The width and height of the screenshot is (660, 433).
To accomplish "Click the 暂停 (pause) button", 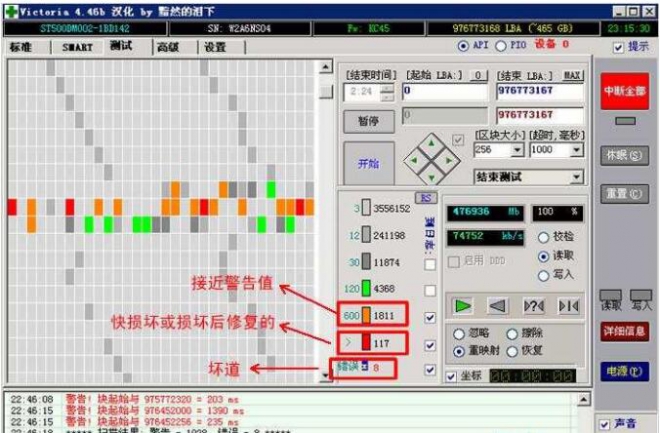I will point(368,120).
